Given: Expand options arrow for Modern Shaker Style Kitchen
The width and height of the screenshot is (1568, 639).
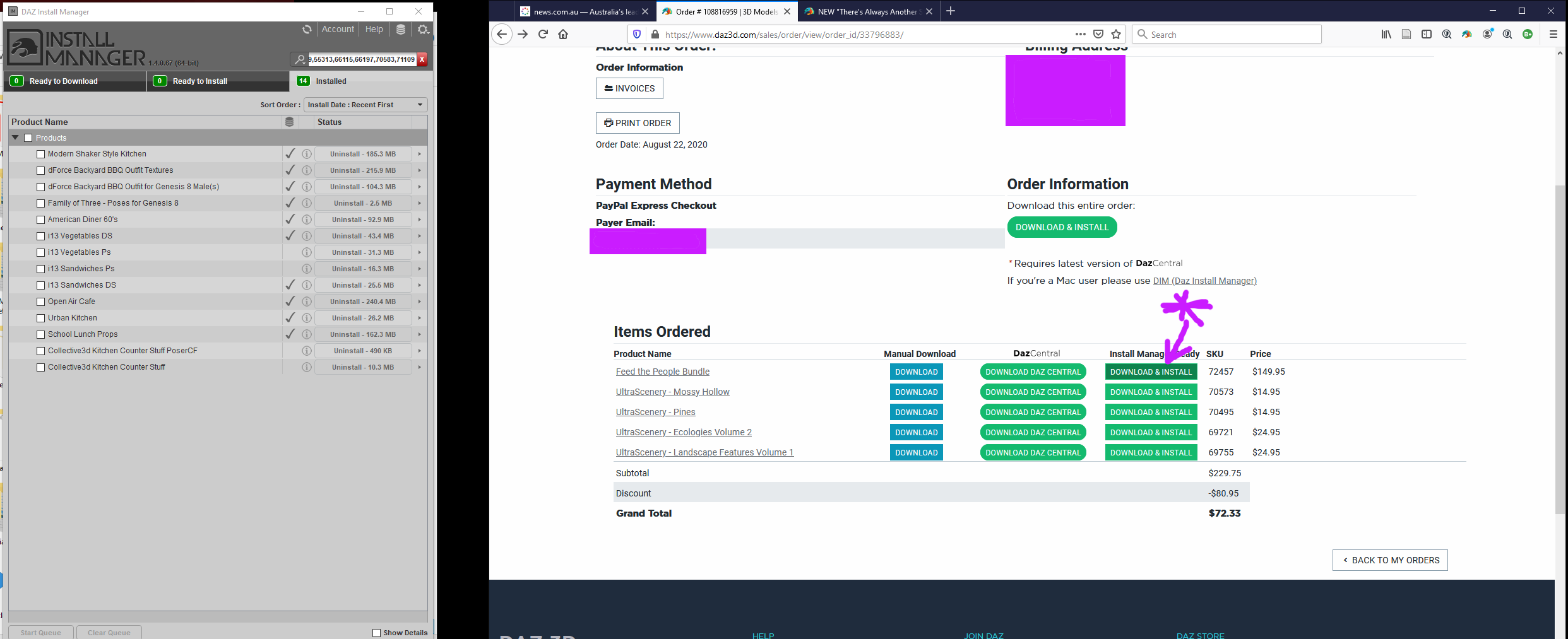Looking at the screenshot, I should (419, 154).
